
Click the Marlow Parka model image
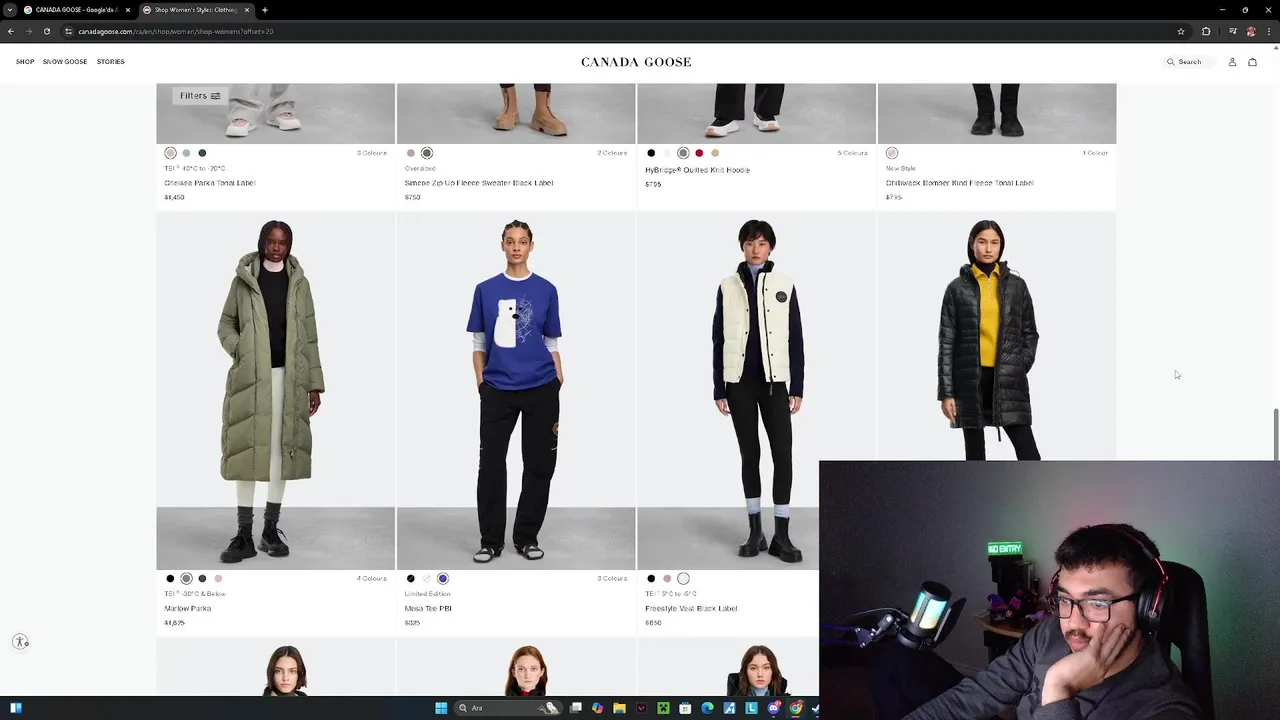[x=275, y=391]
